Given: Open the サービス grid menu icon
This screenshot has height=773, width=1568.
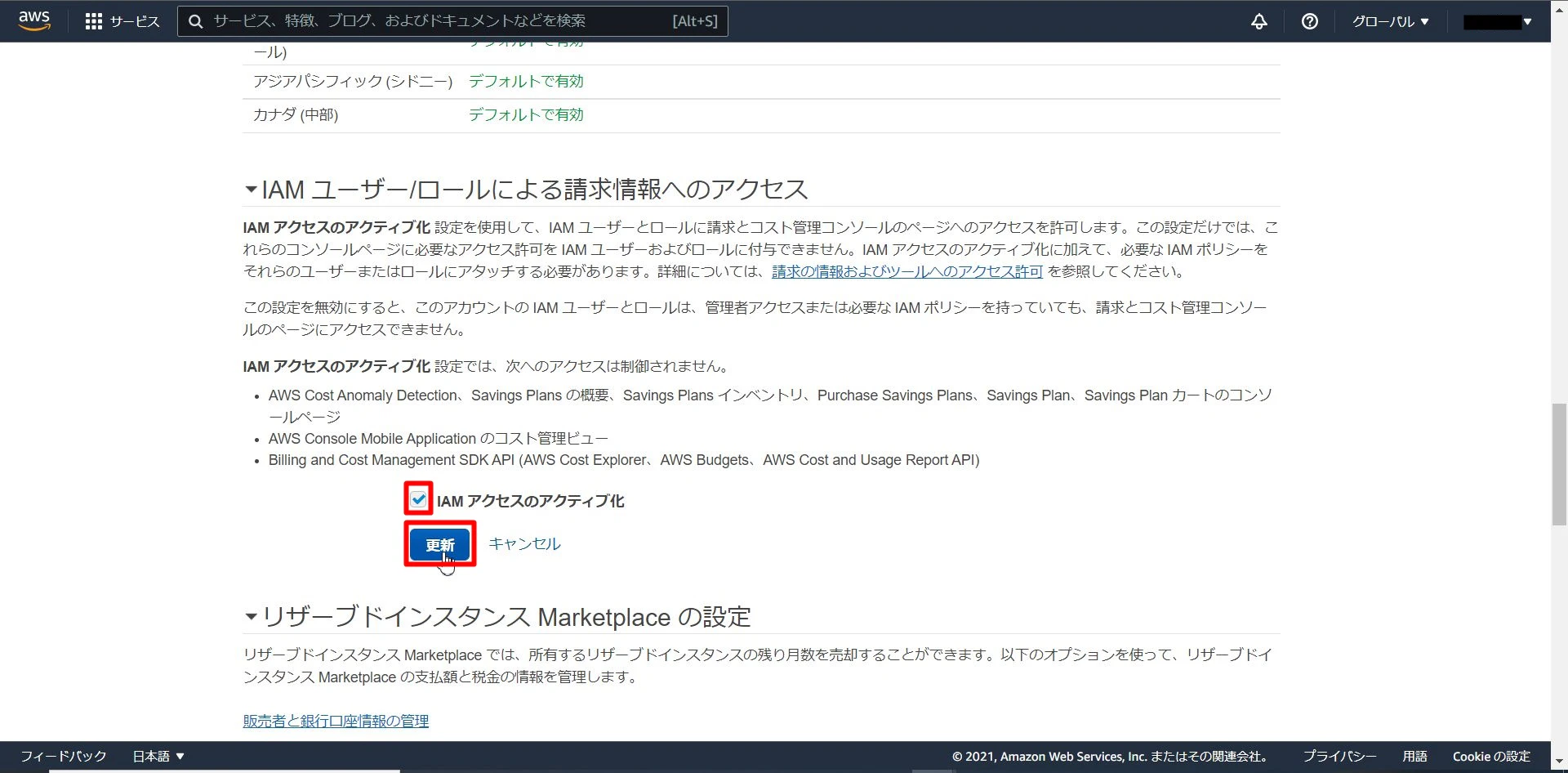Looking at the screenshot, I should [x=94, y=21].
